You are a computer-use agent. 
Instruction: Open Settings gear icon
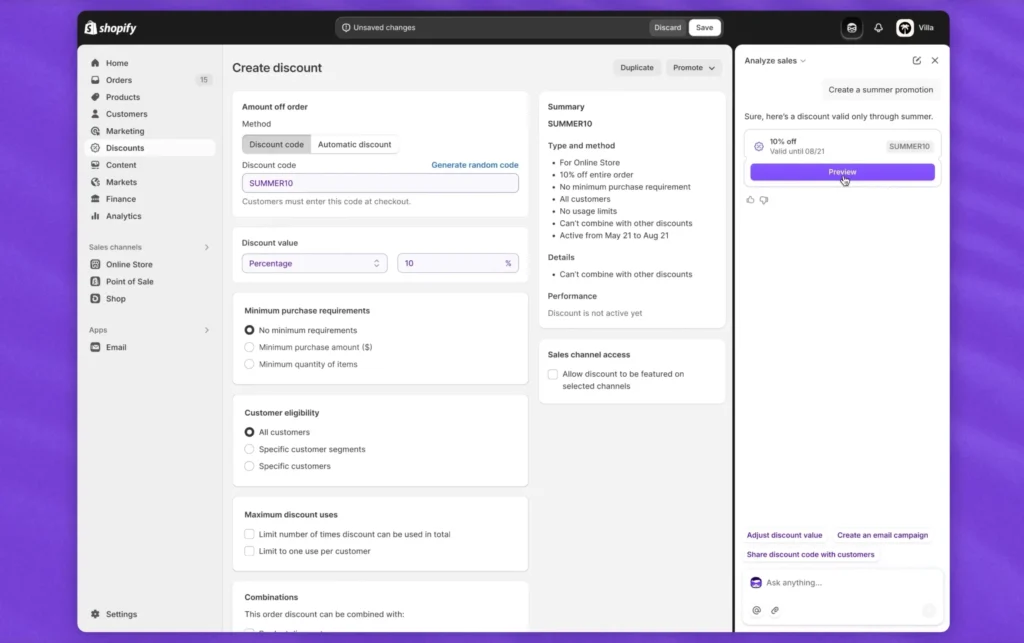point(95,614)
